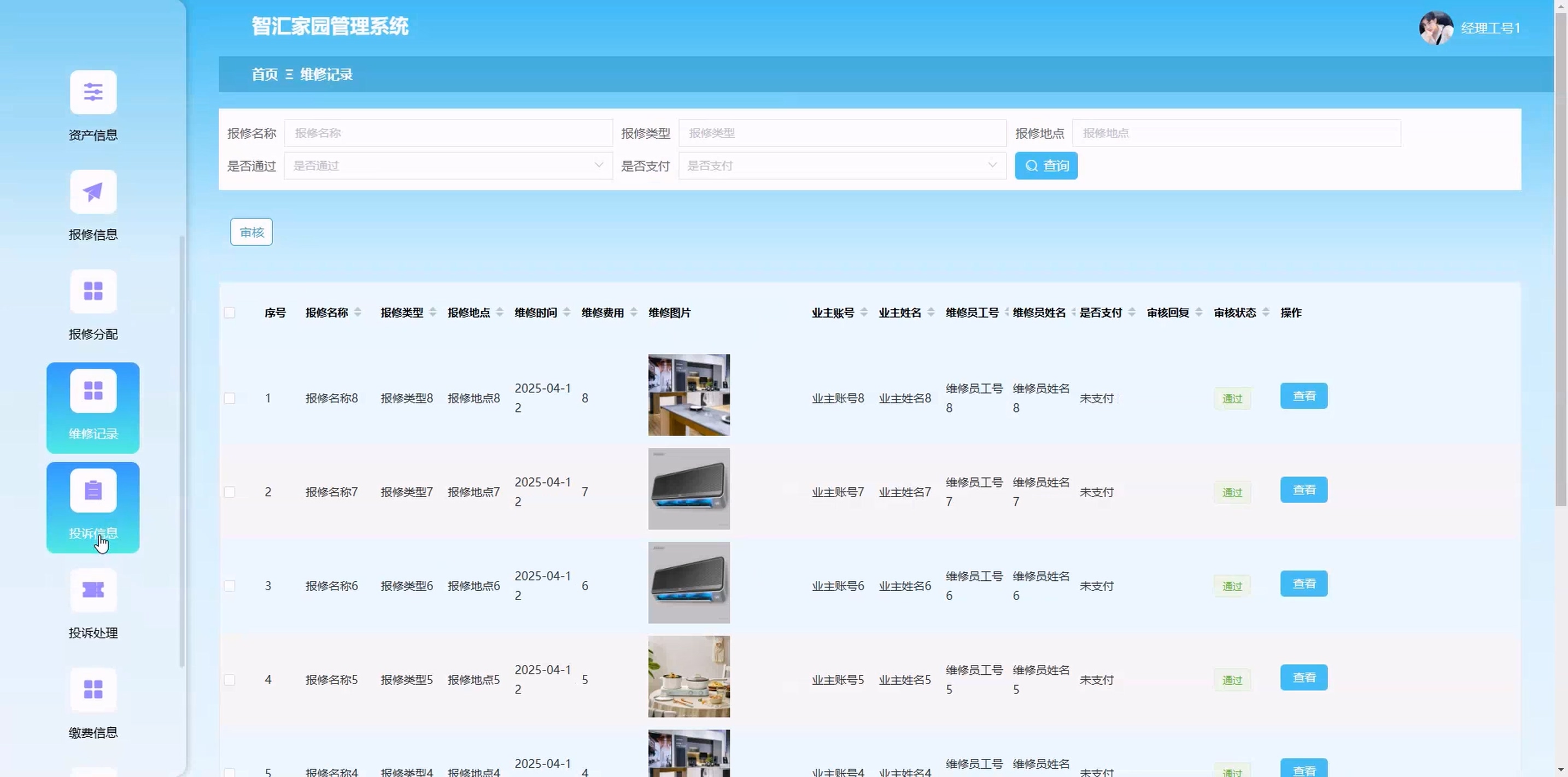1568x777 pixels.
Task: Open the 资产信息 sidebar icon
Action: pyautogui.click(x=93, y=92)
